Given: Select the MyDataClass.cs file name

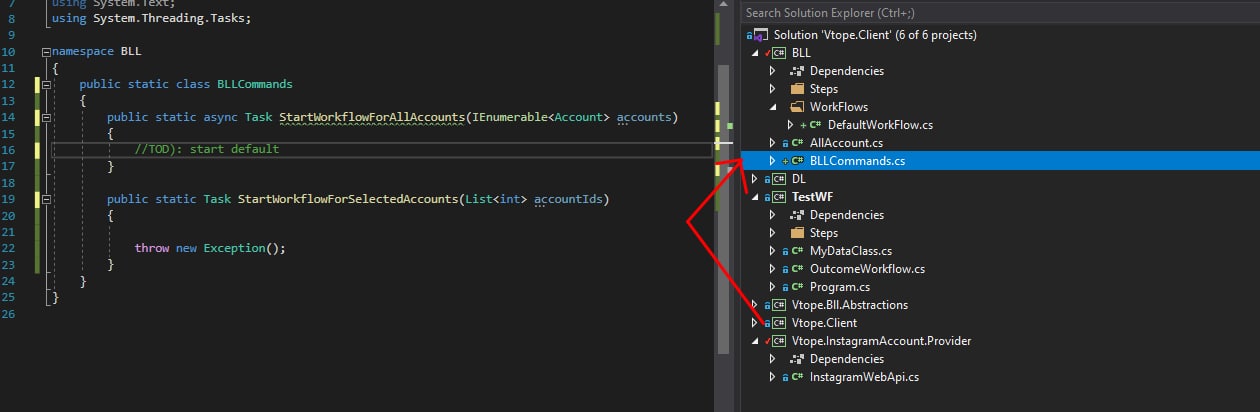Looking at the screenshot, I should click(x=851, y=251).
